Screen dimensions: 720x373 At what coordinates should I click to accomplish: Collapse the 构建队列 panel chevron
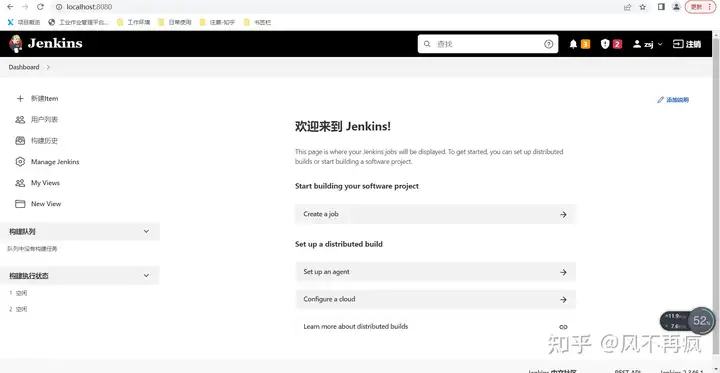[146, 231]
